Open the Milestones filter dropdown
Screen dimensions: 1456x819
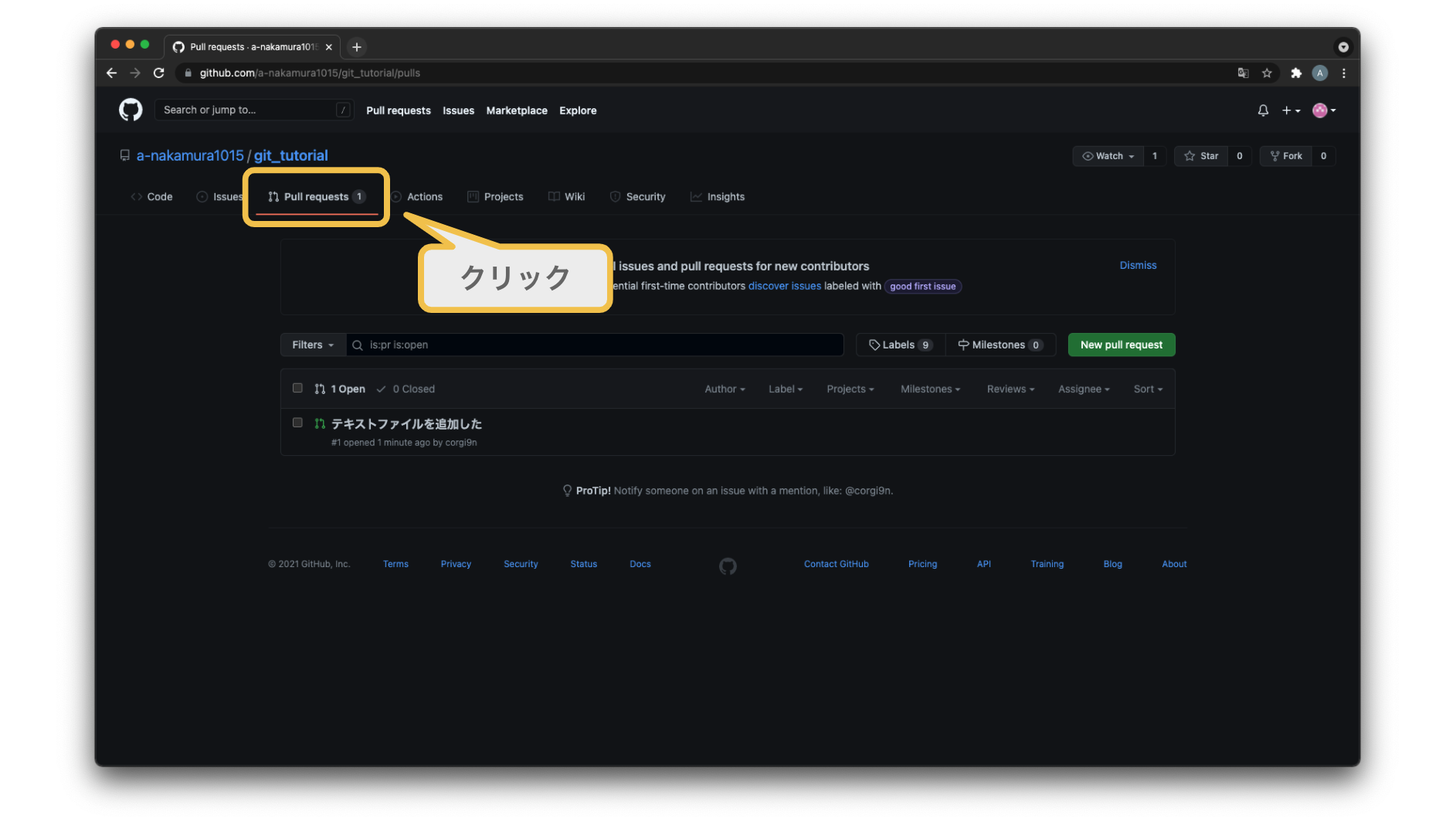931,389
